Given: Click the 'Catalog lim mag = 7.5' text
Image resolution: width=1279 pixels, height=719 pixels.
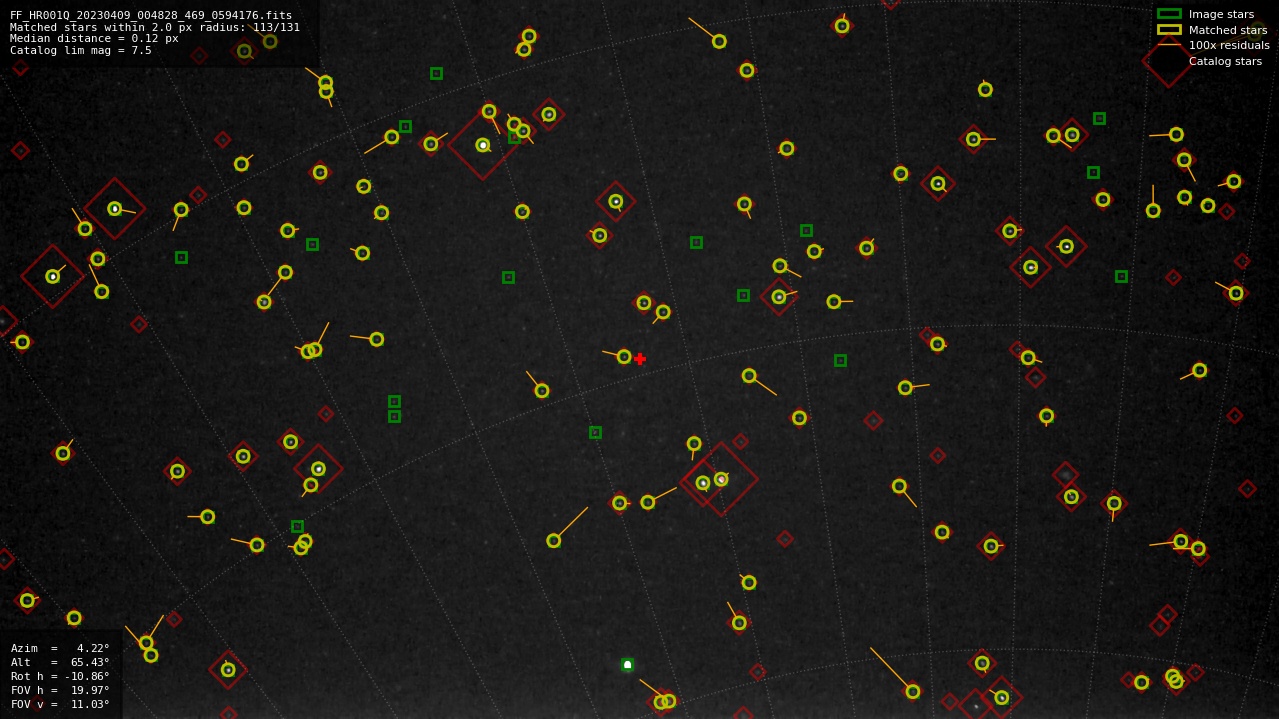Looking at the screenshot, I should pyautogui.click(x=81, y=50).
